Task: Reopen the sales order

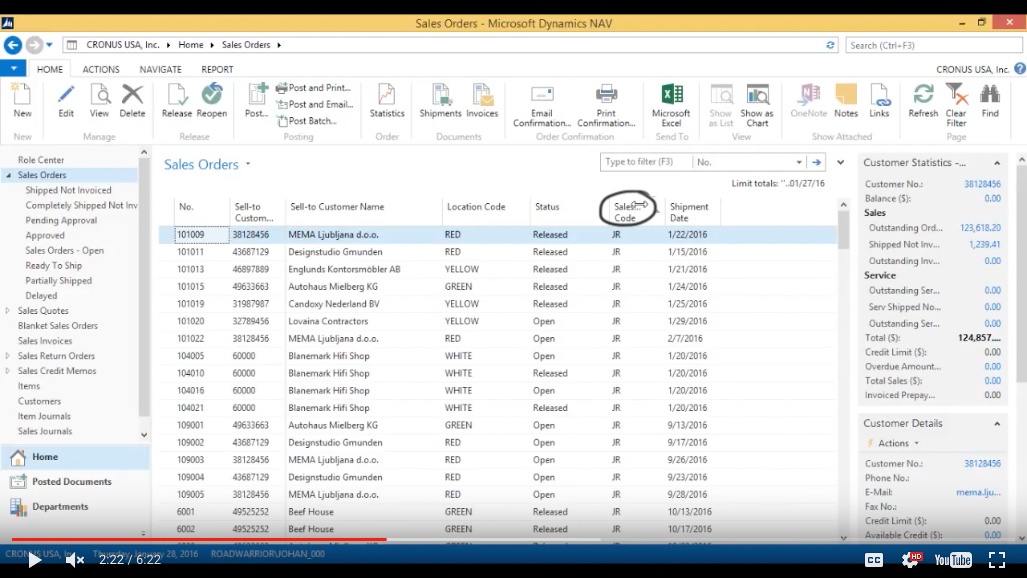Action: (x=212, y=102)
